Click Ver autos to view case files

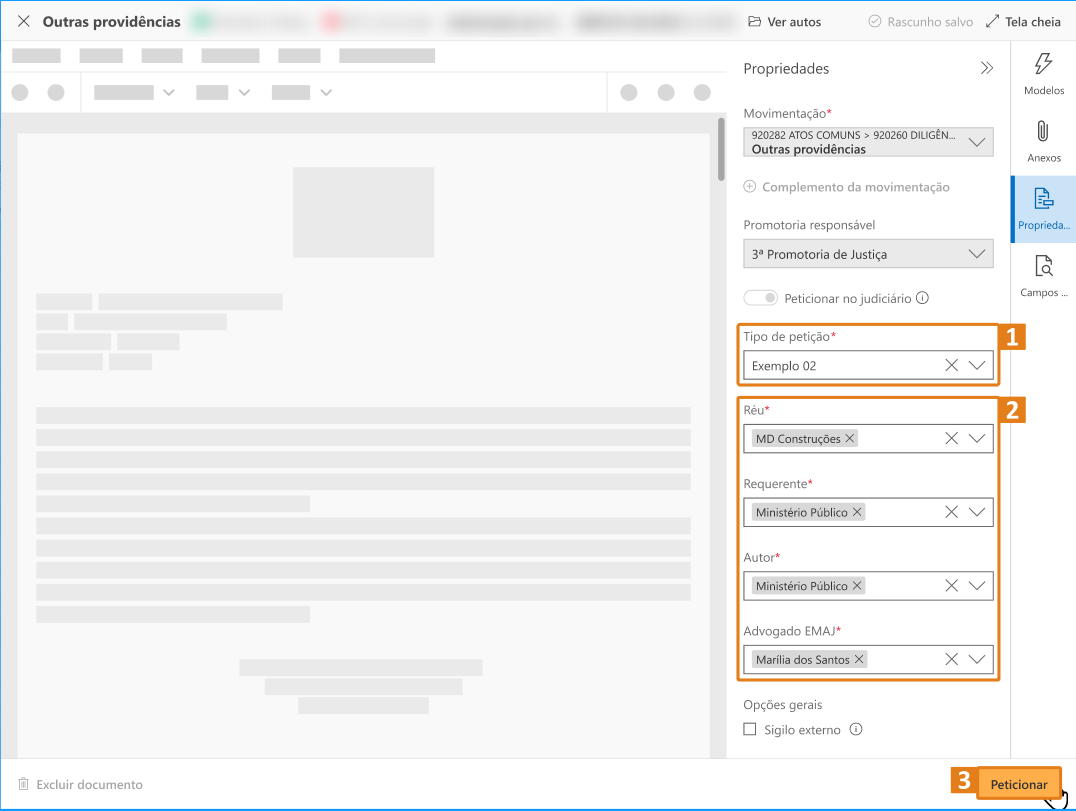click(785, 22)
